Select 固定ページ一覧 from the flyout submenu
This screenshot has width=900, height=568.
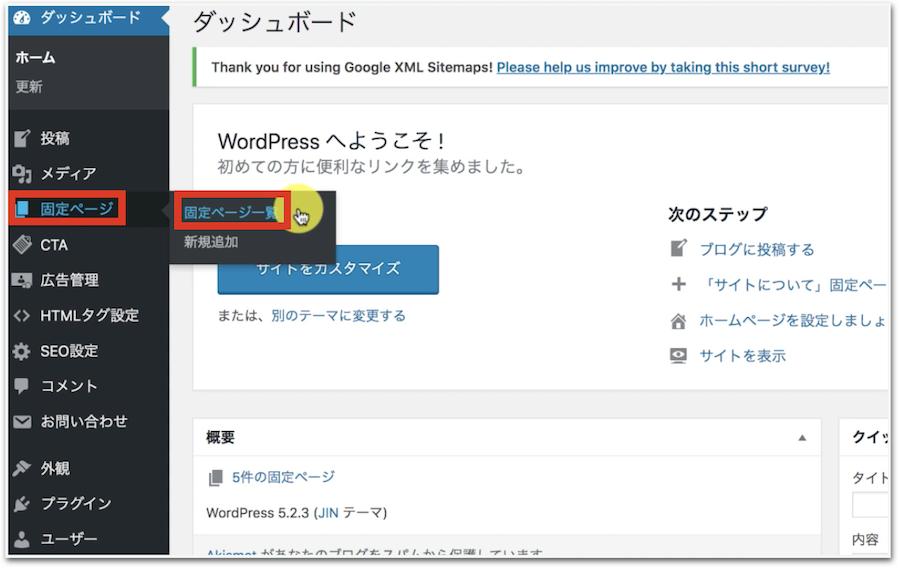[231, 212]
